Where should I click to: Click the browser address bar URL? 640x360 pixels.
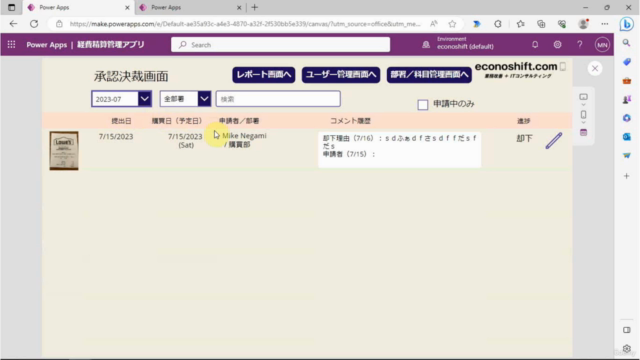pyautogui.click(x=245, y=24)
